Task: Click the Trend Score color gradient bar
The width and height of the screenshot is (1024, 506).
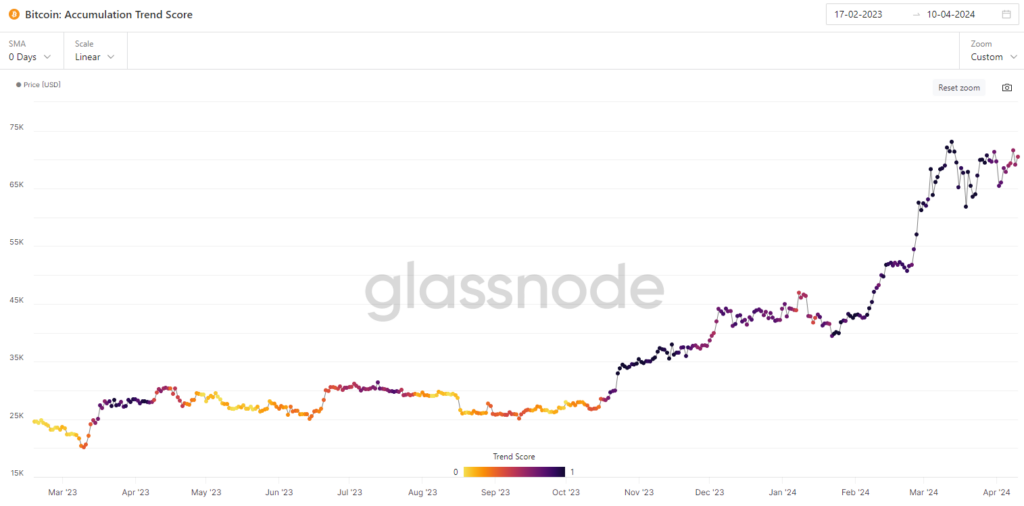Action: click(x=514, y=471)
